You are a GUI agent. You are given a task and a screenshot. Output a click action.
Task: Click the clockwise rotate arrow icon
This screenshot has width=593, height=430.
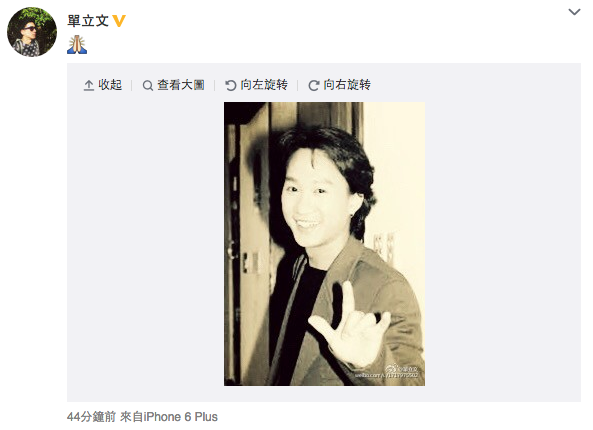coord(314,85)
